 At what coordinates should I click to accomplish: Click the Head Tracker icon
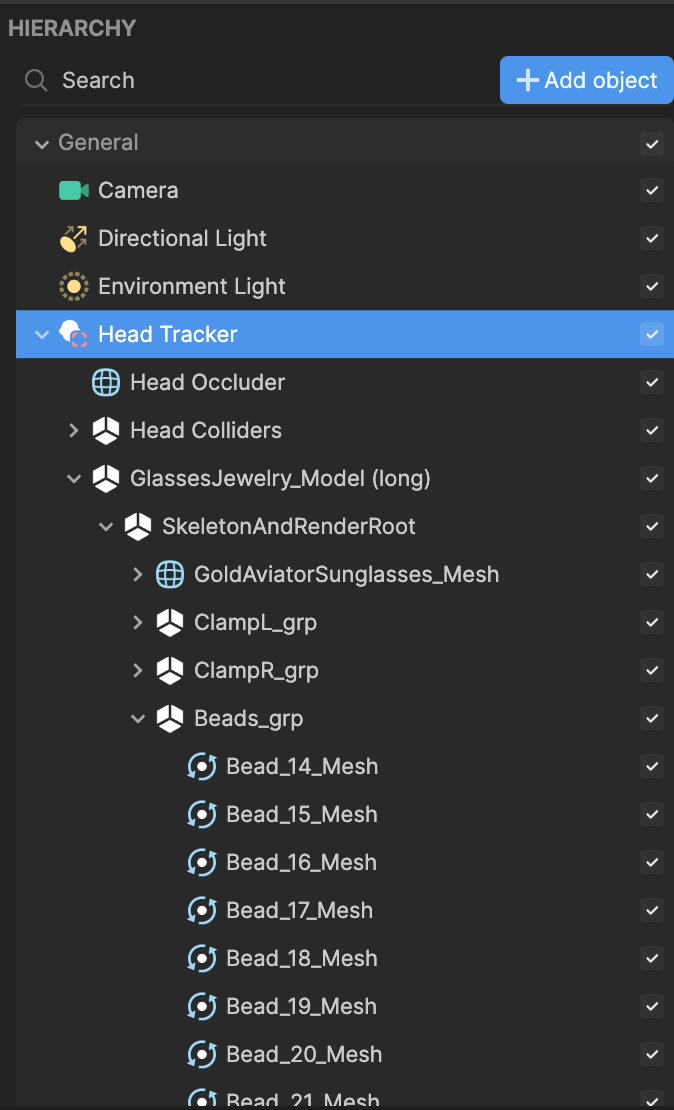click(74, 334)
